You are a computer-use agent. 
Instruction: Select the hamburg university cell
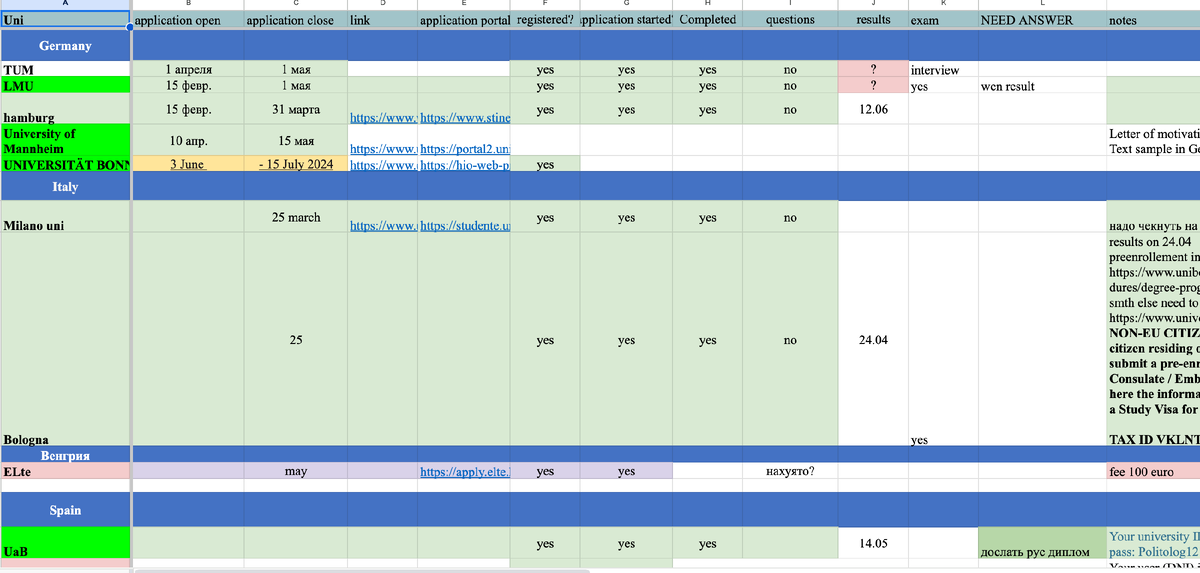coord(66,109)
